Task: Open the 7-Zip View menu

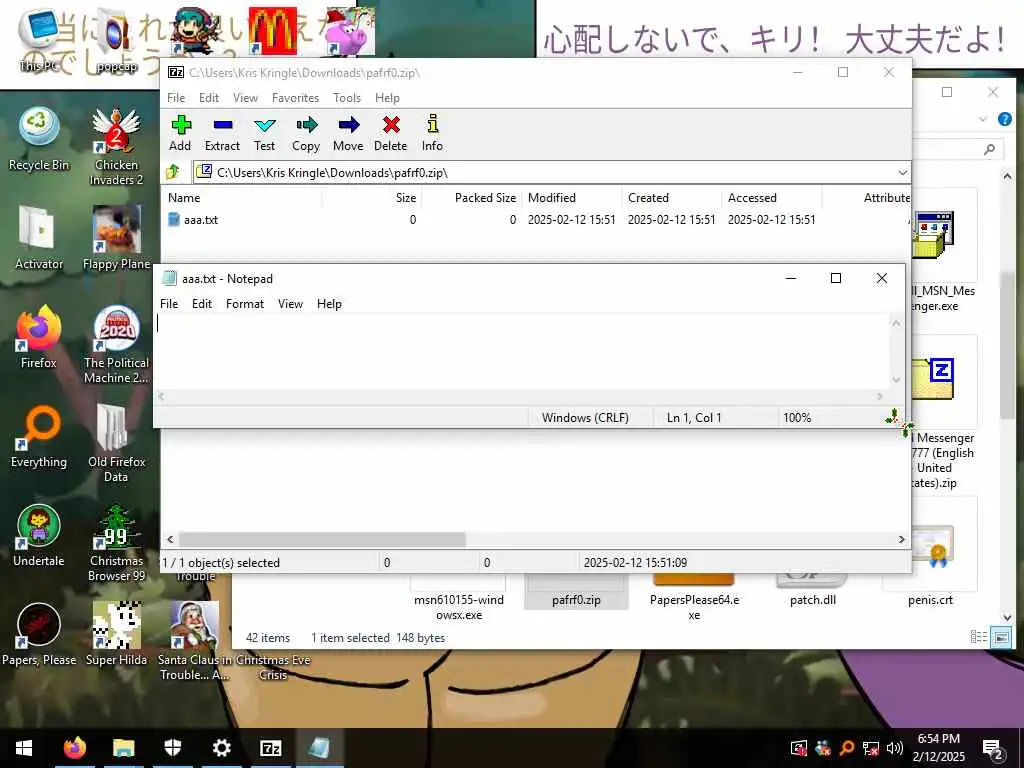Action: click(x=246, y=98)
